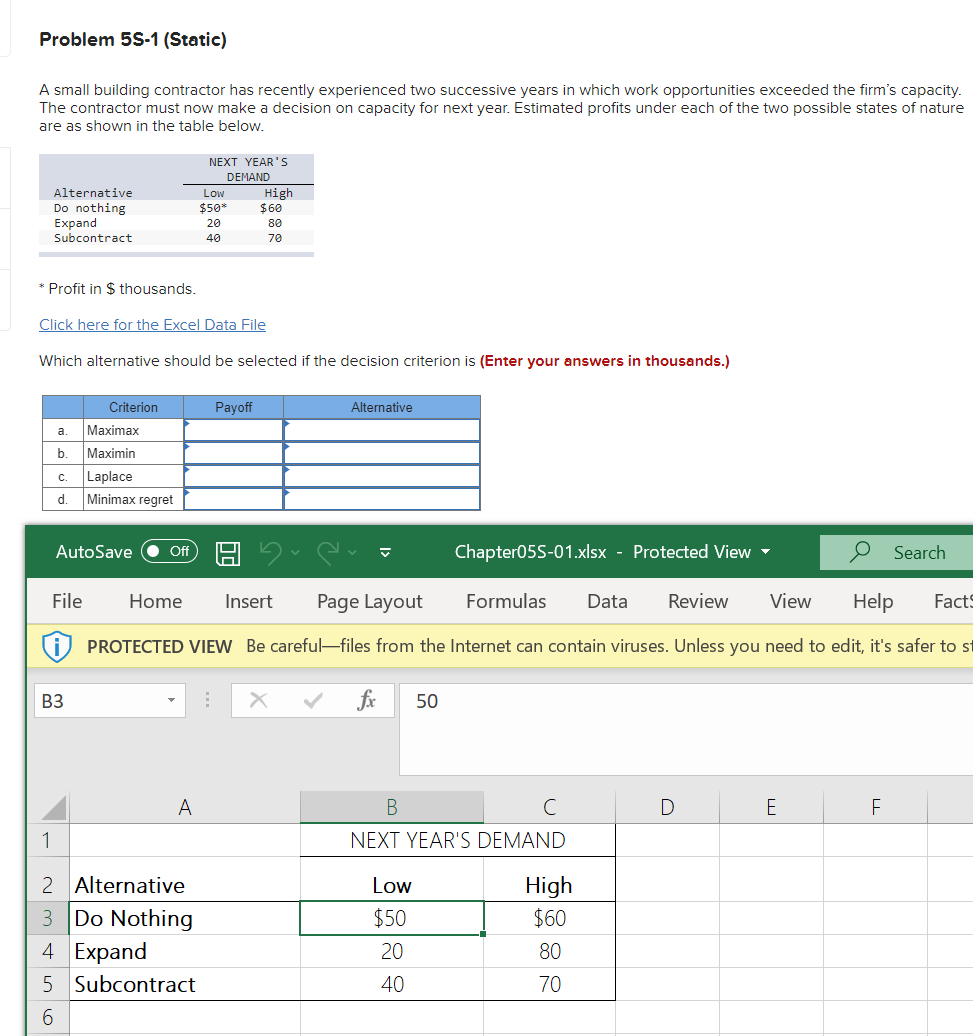The width and height of the screenshot is (973, 1036).
Task: Open the File menu
Action: pyautogui.click(x=66, y=601)
